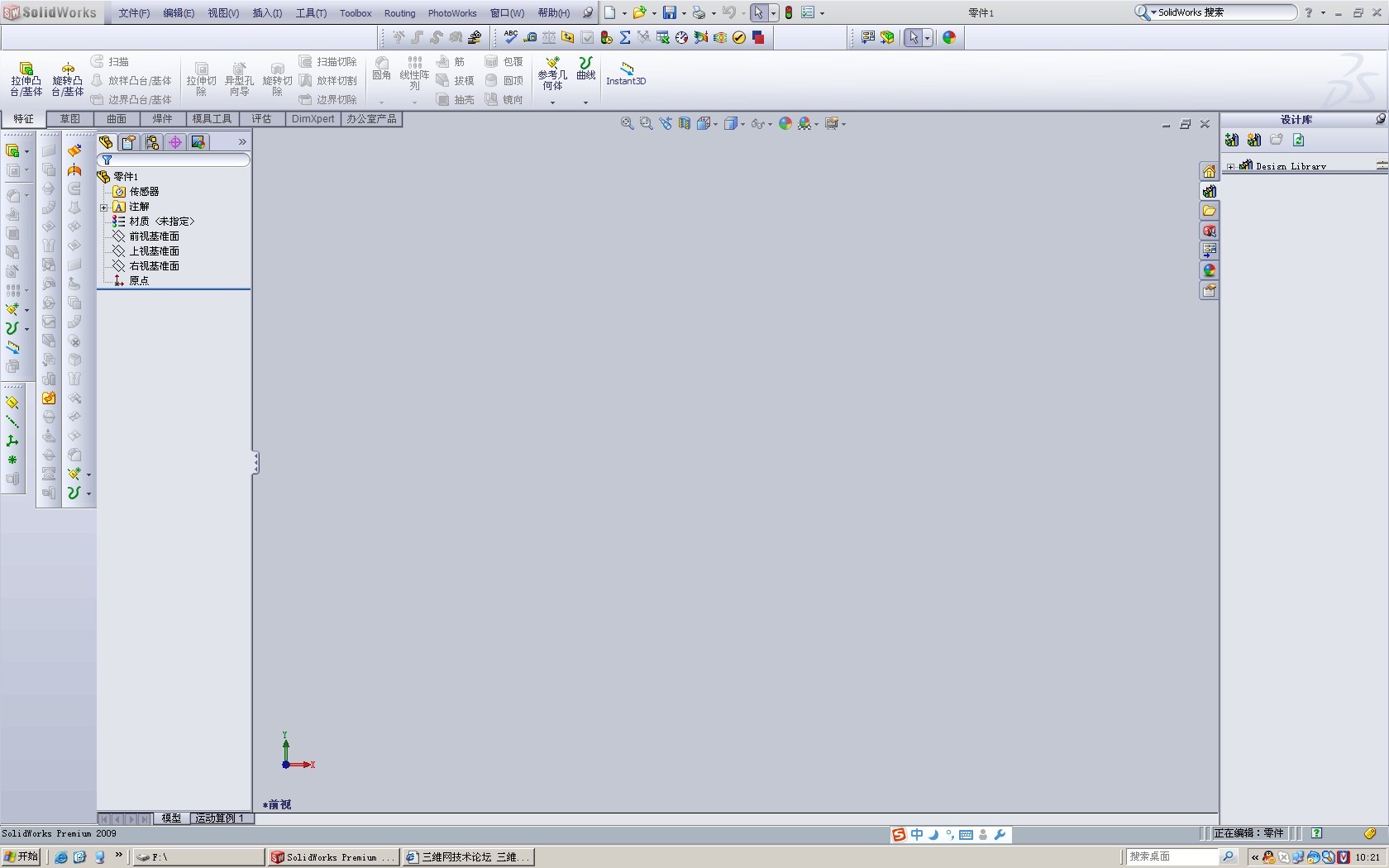Screen dimensions: 1389x868
Task: Click the SolidWorks Premium taskbar button
Action: [x=333, y=857]
